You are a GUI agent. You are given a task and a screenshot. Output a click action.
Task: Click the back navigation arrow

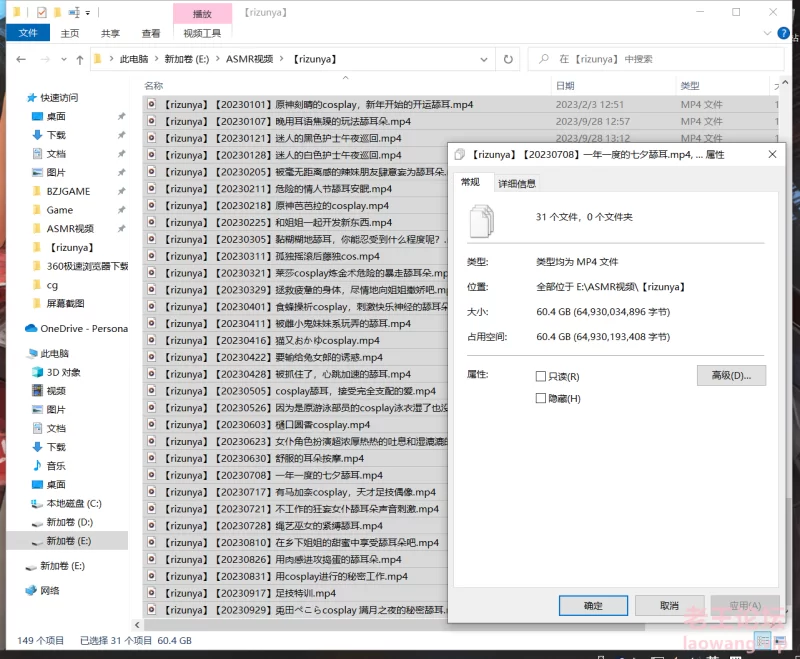coord(21,59)
